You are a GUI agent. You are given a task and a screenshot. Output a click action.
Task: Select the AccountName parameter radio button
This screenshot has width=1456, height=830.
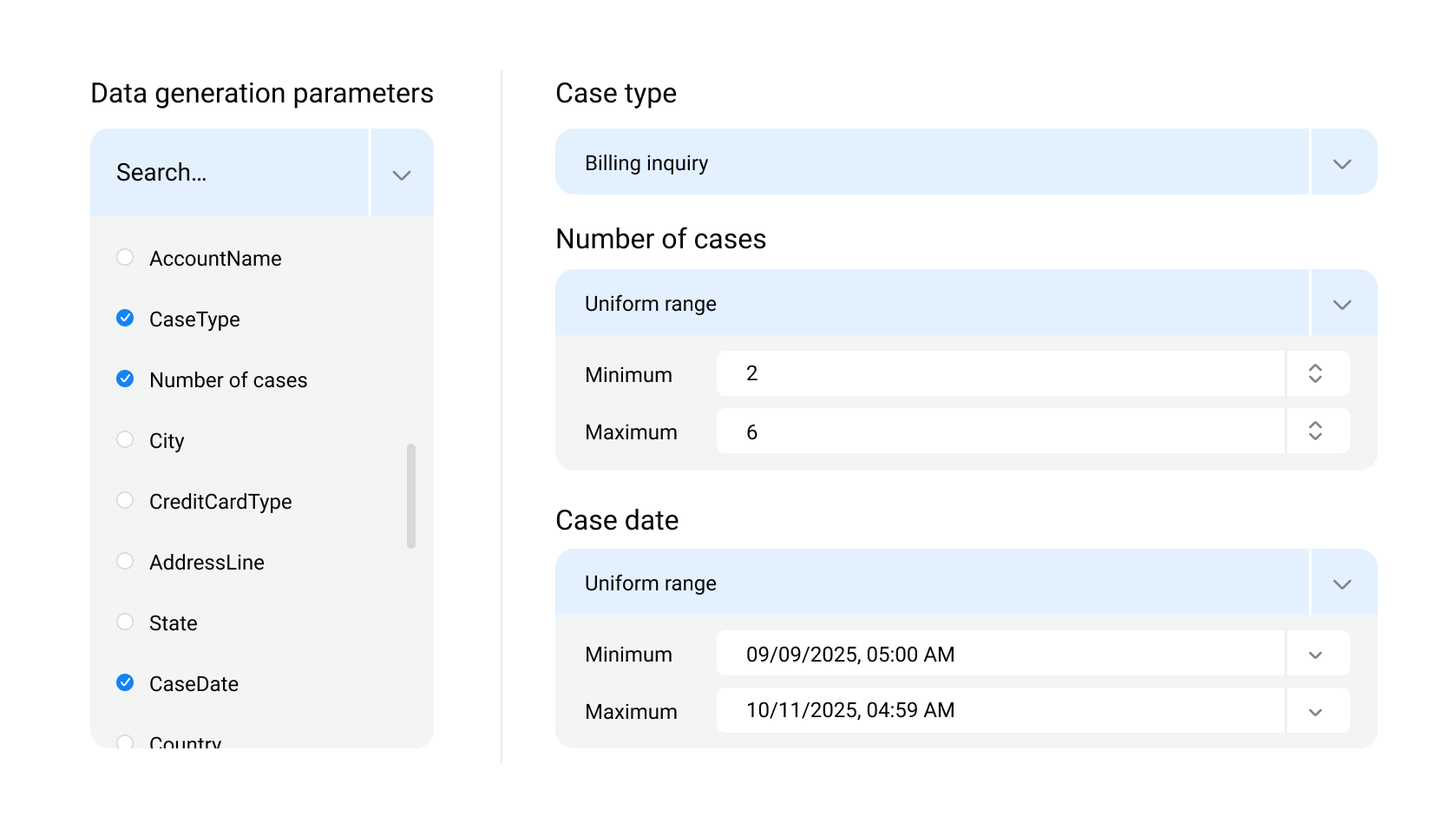(125, 257)
